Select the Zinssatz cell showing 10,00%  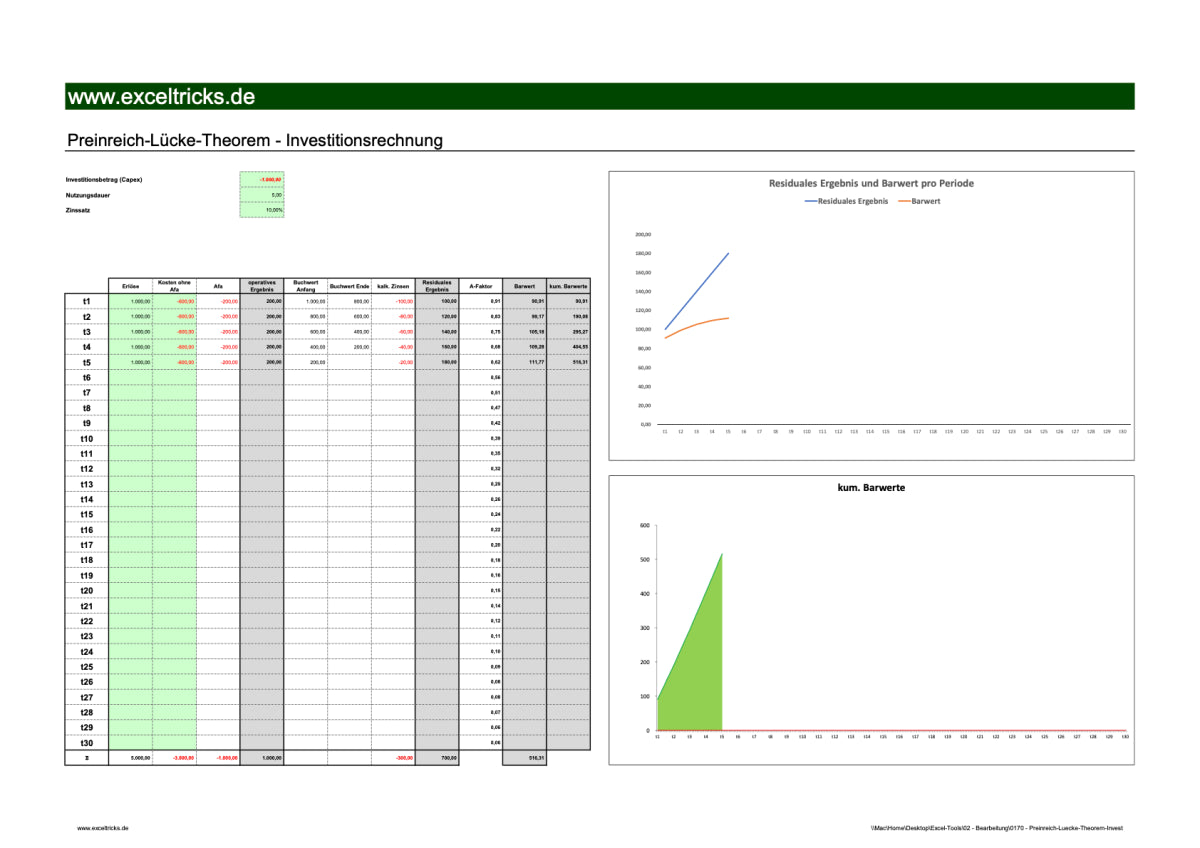263,211
